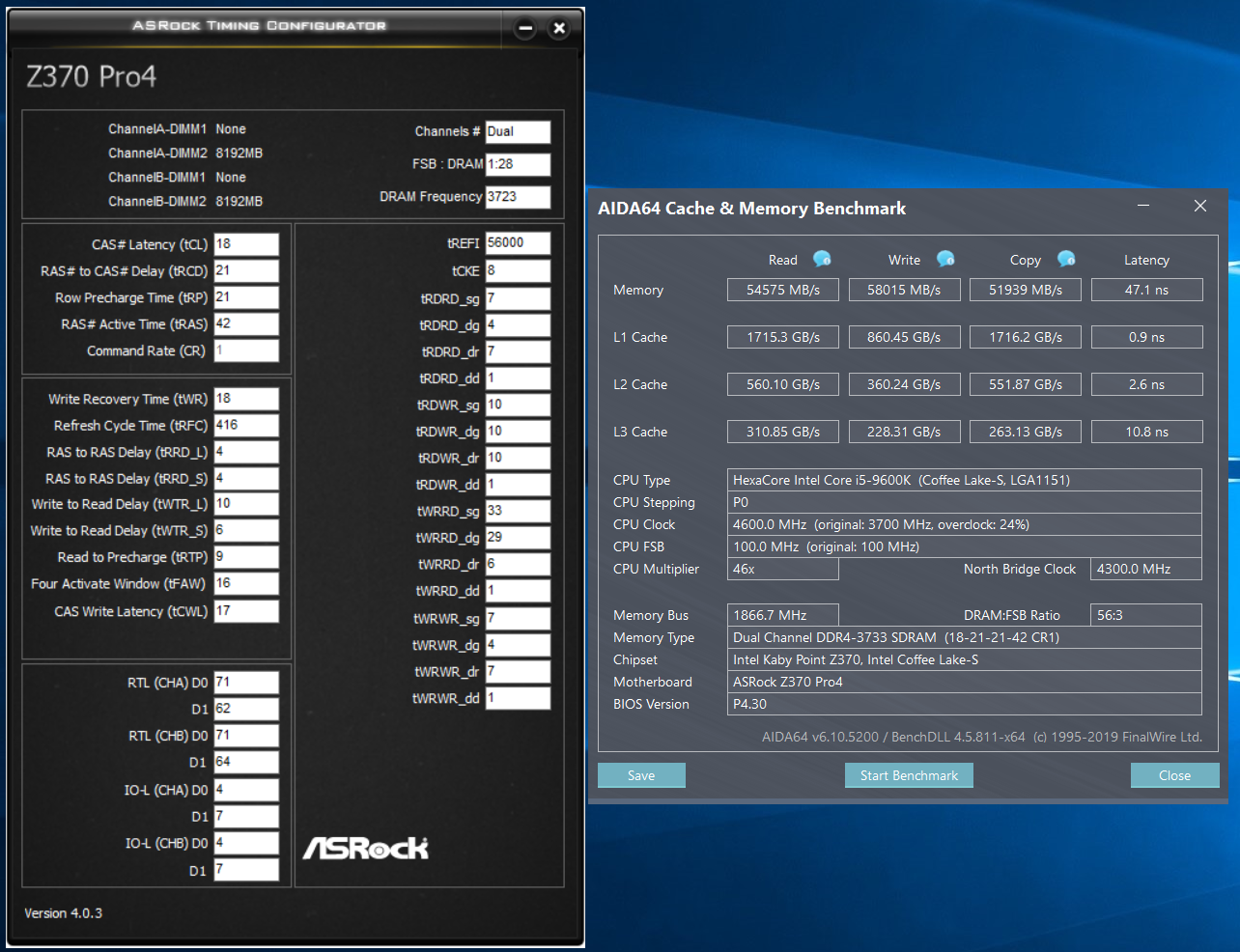Click the tRDWR_dd field
This screenshot has width=1240, height=952.
[x=518, y=485]
